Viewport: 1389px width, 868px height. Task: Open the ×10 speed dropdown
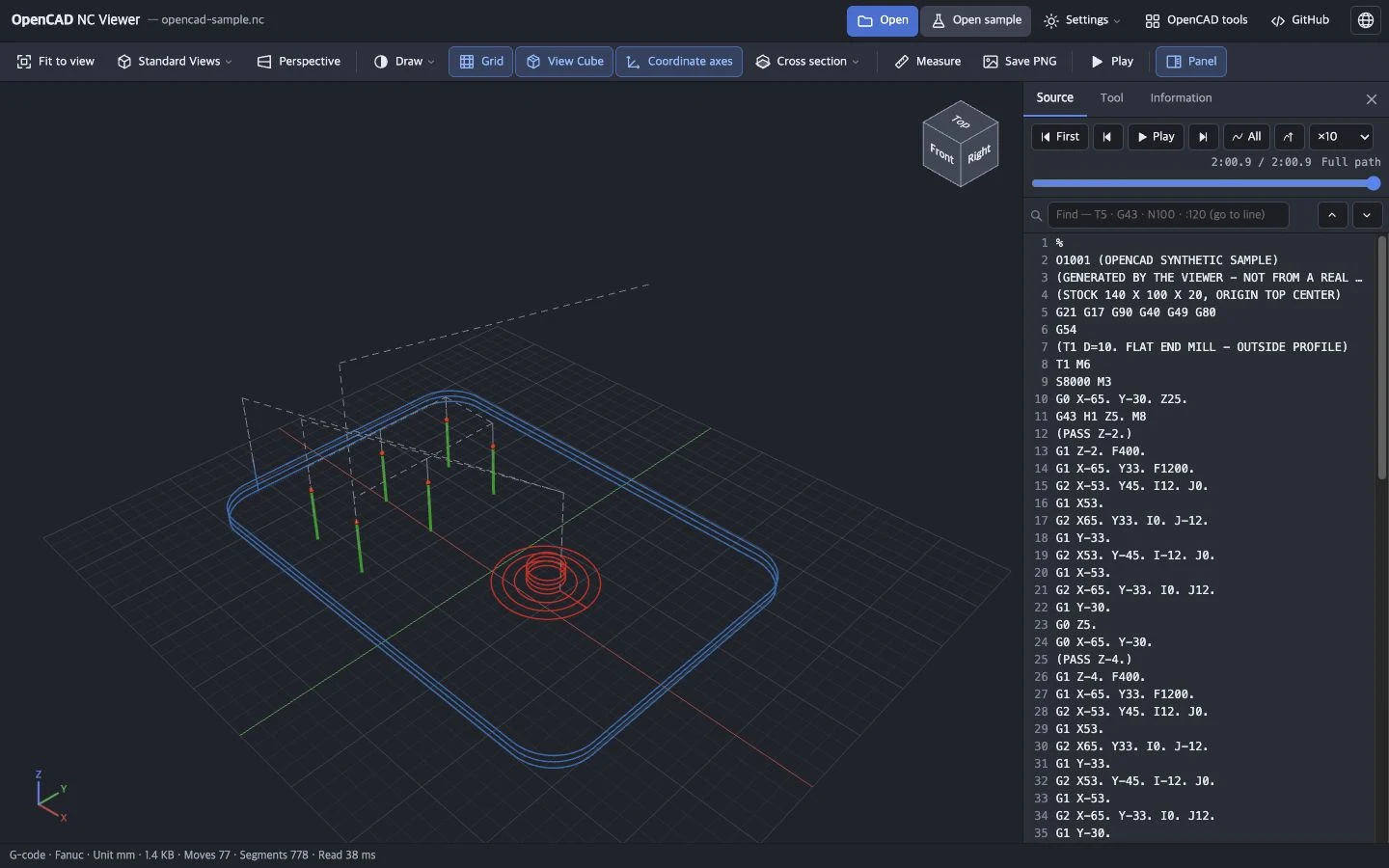(x=1341, y=137)
